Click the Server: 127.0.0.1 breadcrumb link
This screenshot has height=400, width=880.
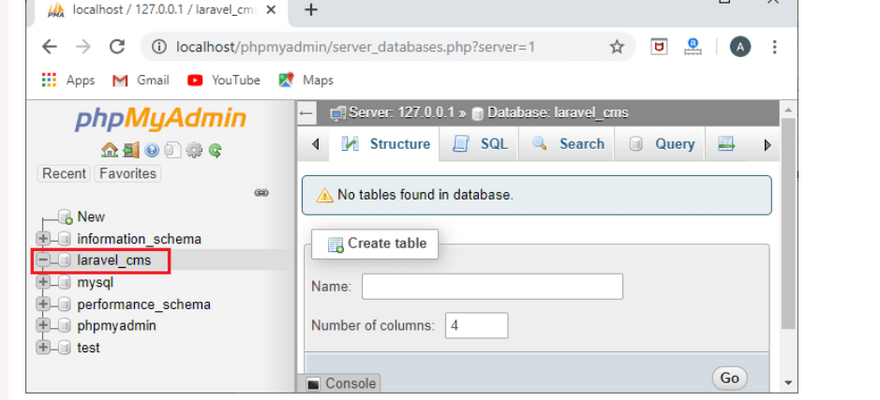[400, 113]
